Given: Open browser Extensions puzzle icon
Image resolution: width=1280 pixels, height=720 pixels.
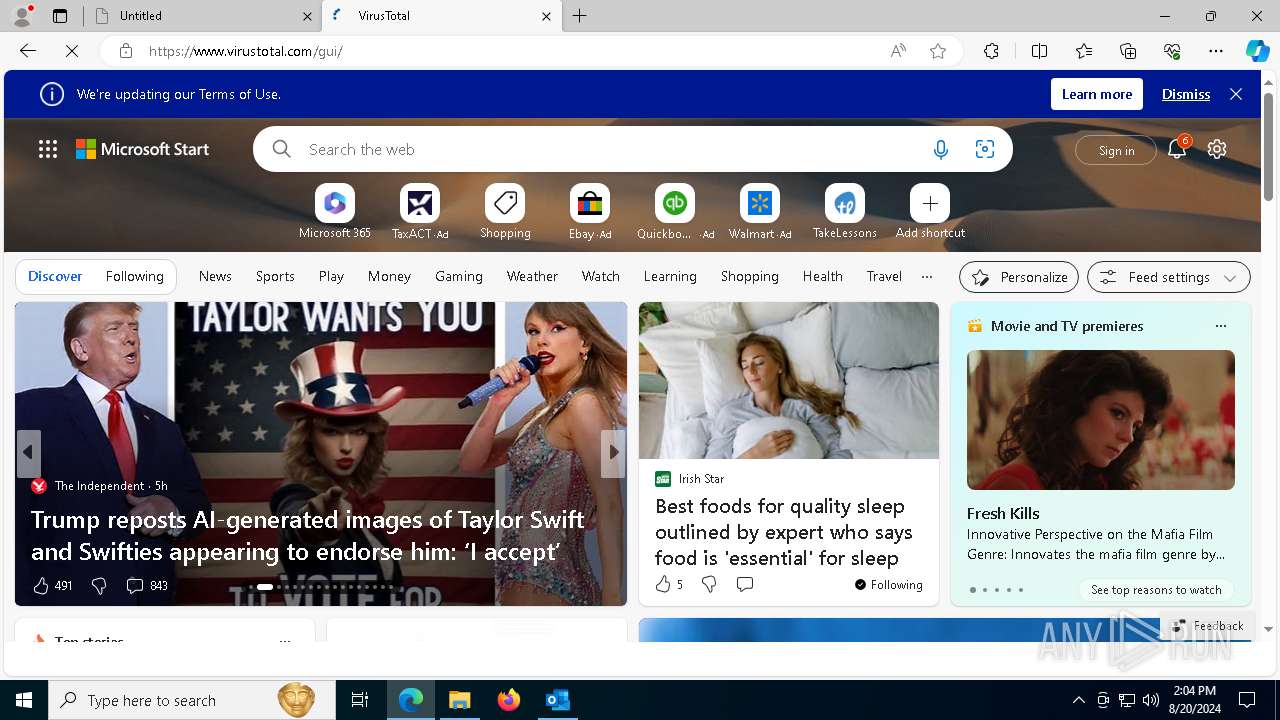Looking at the screenshot, I should (x=991, y=51).
